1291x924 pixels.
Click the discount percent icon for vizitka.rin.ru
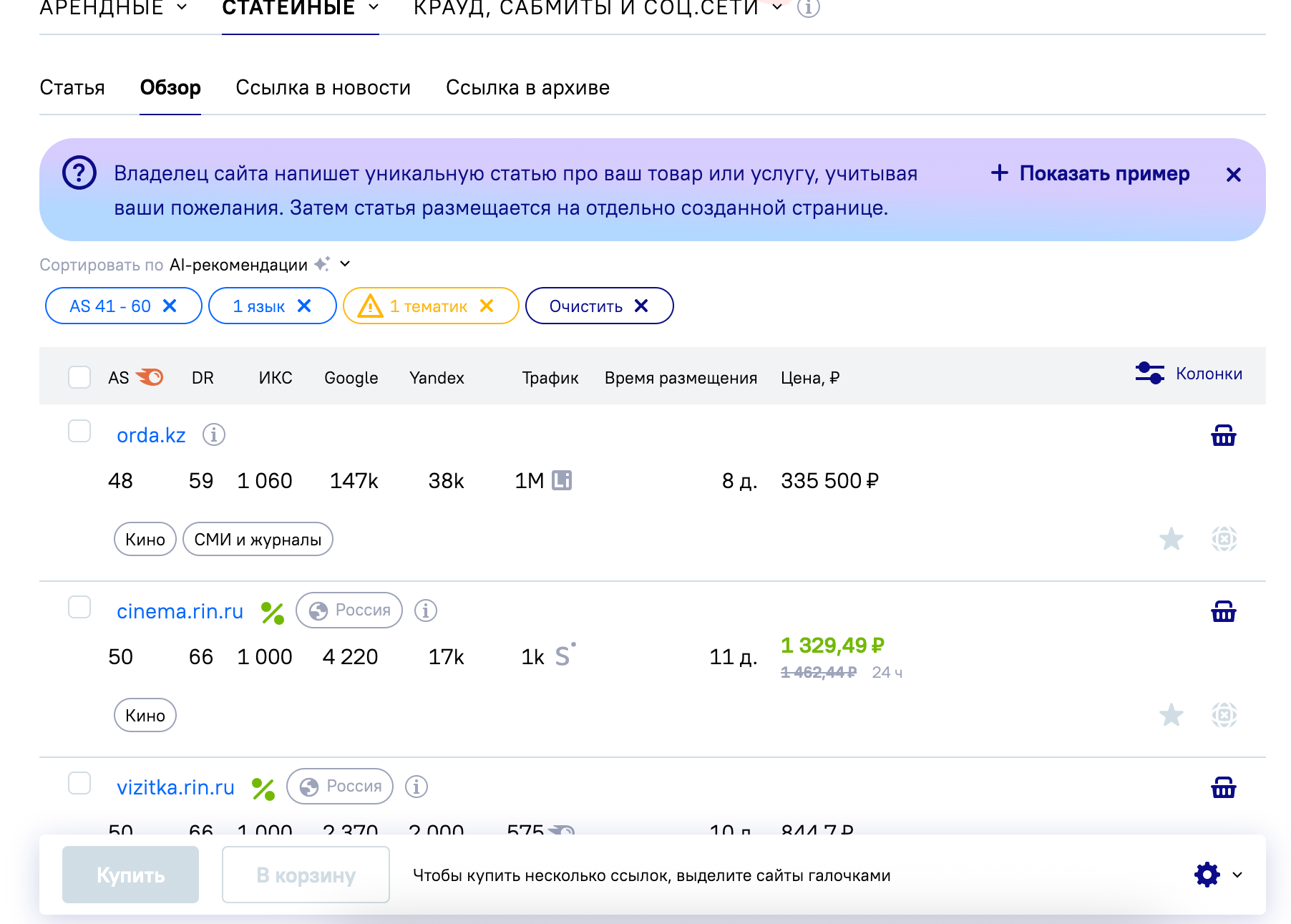[x=263, y=788]
